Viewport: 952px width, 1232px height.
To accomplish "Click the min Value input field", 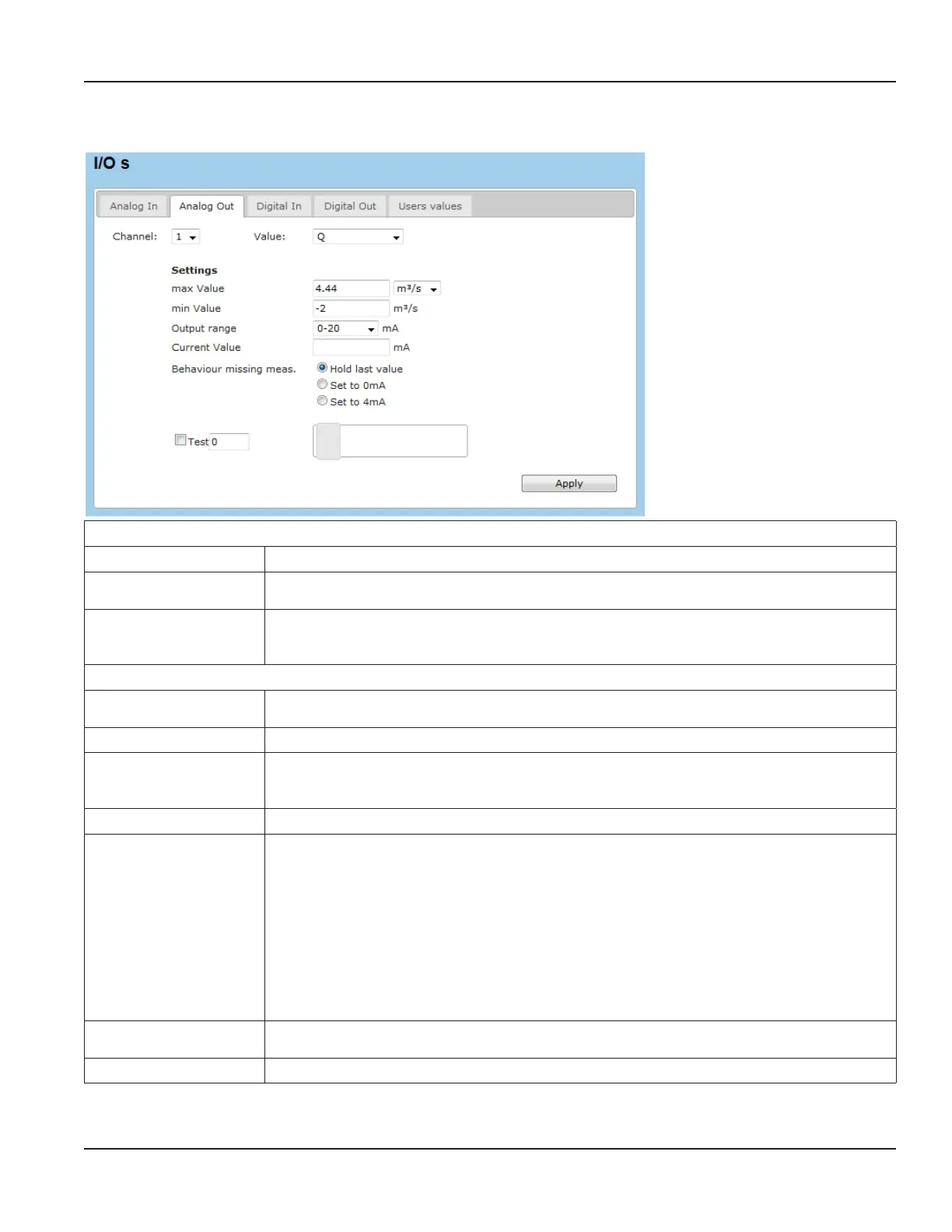I will [x=351, y=309].
